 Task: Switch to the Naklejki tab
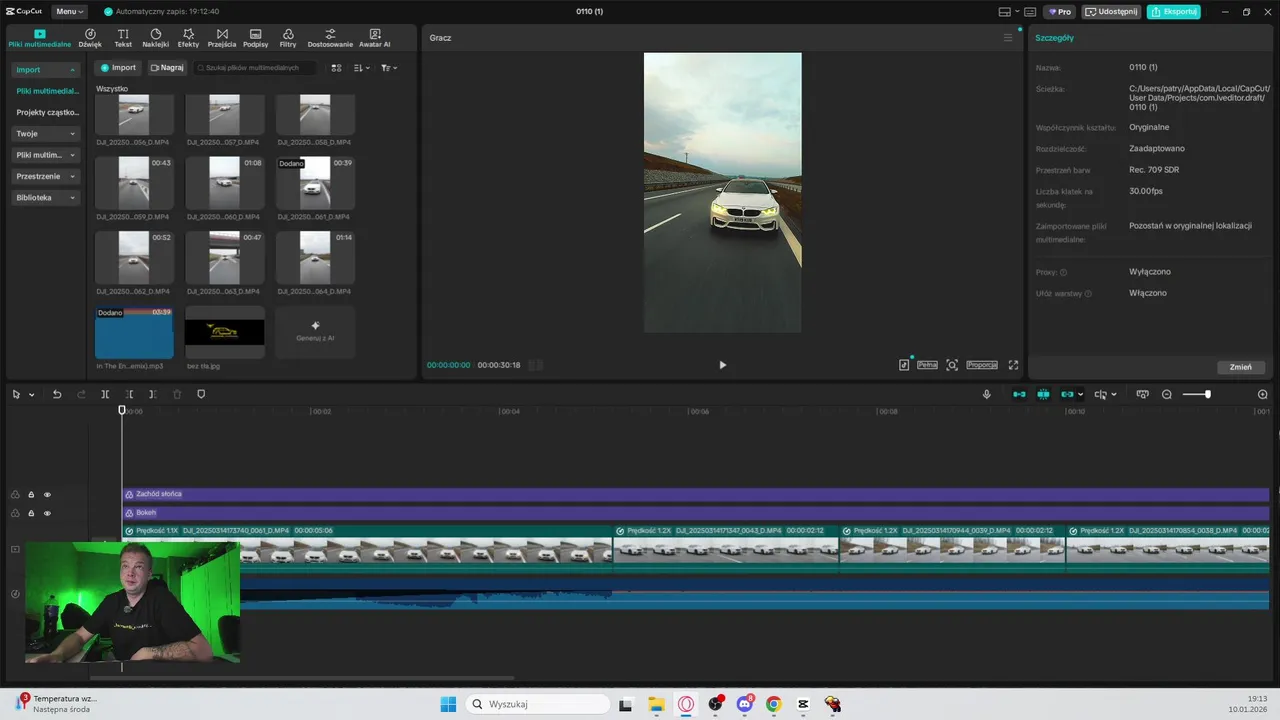(x=155, y=38)
